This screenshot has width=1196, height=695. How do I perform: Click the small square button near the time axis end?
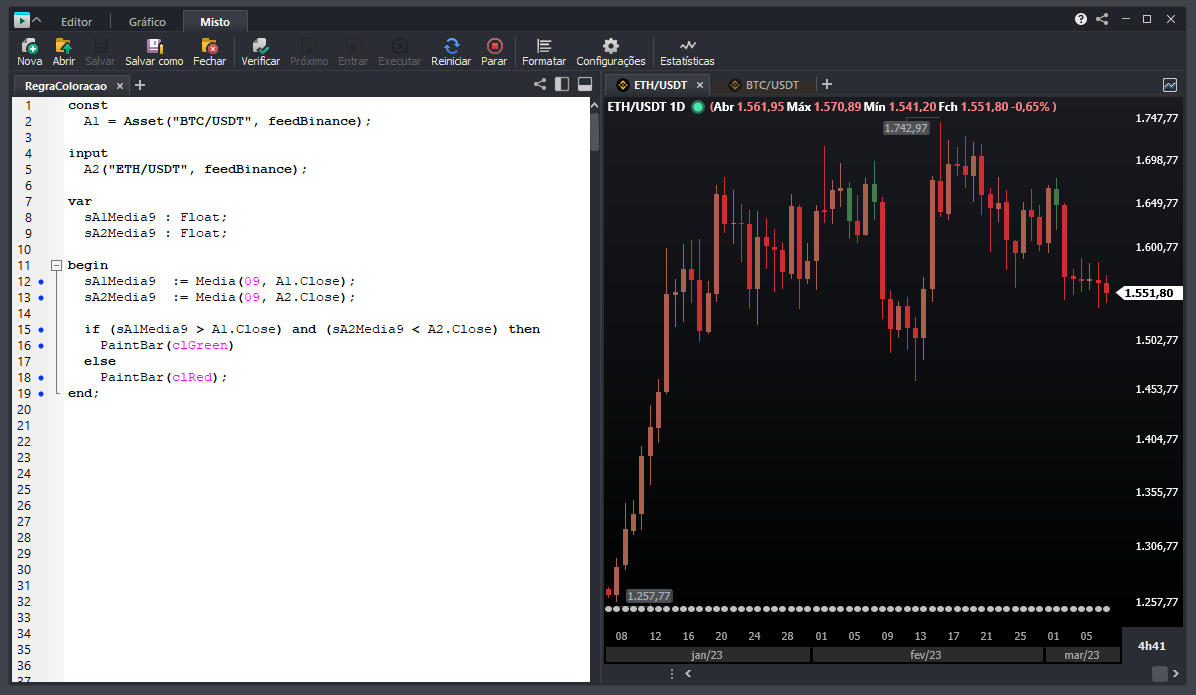click(1159, 674)
